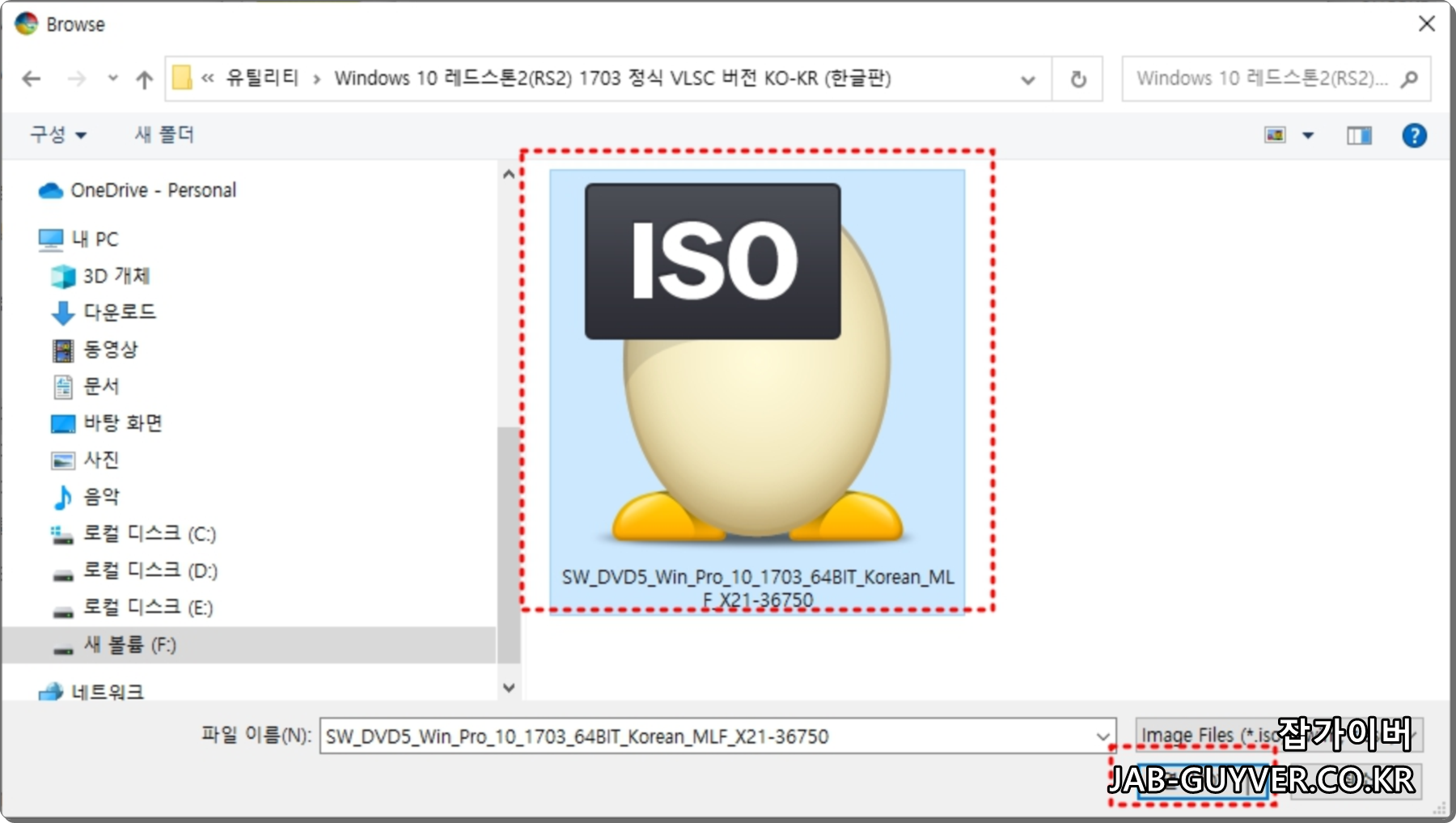Open the 사진 folder
Image resolution: width=1456 pixels, height=823 pixels.
(85, 460)
